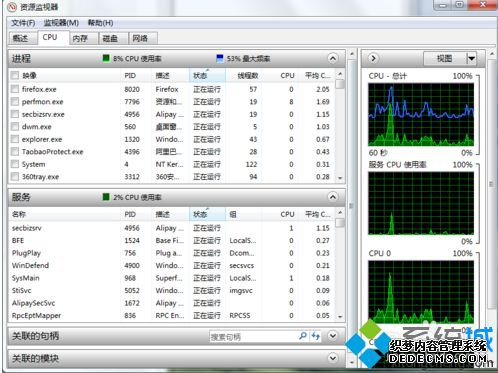Image resolution: width=498 pixels, height=373 pixels.
Task: Toggle the select-all checkbox next to 映像
Action: [x=15, y=75]
